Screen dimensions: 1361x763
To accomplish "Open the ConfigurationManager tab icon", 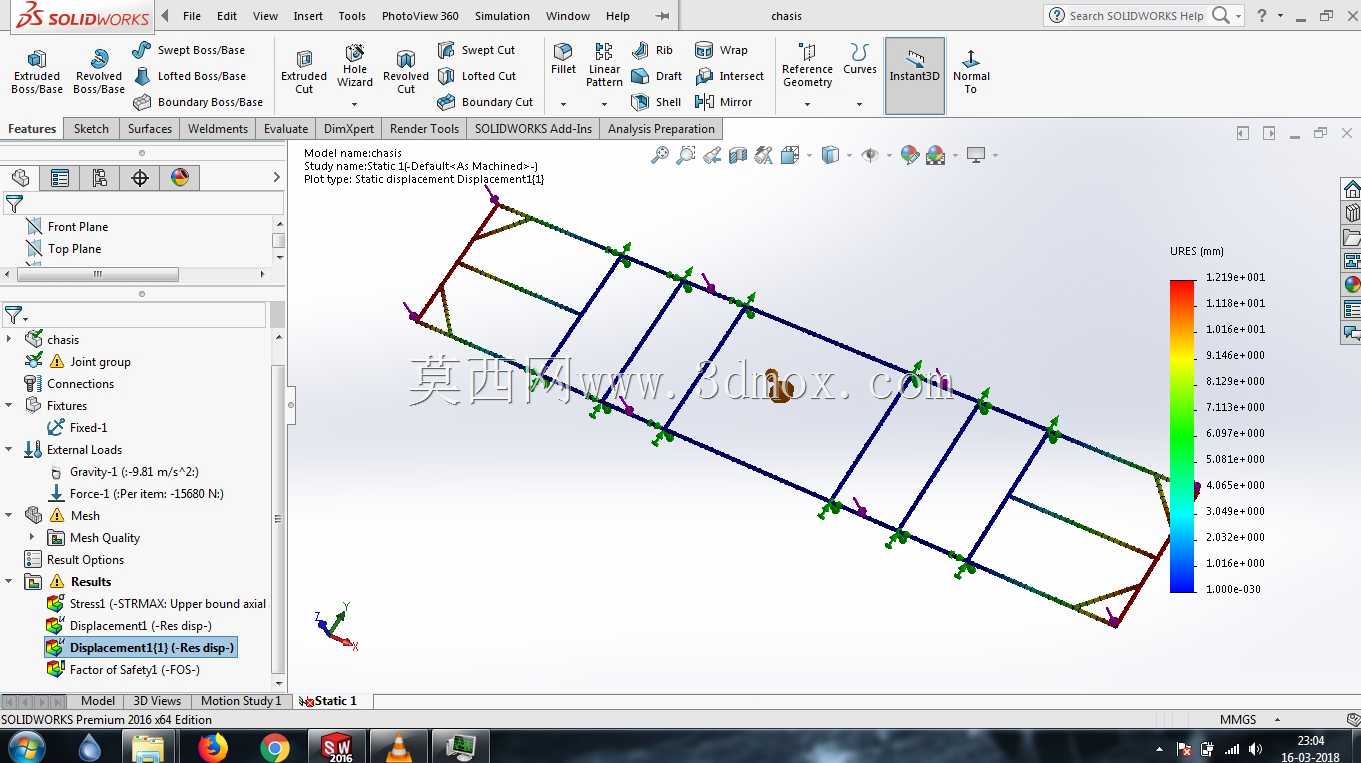I will point(100,178).
